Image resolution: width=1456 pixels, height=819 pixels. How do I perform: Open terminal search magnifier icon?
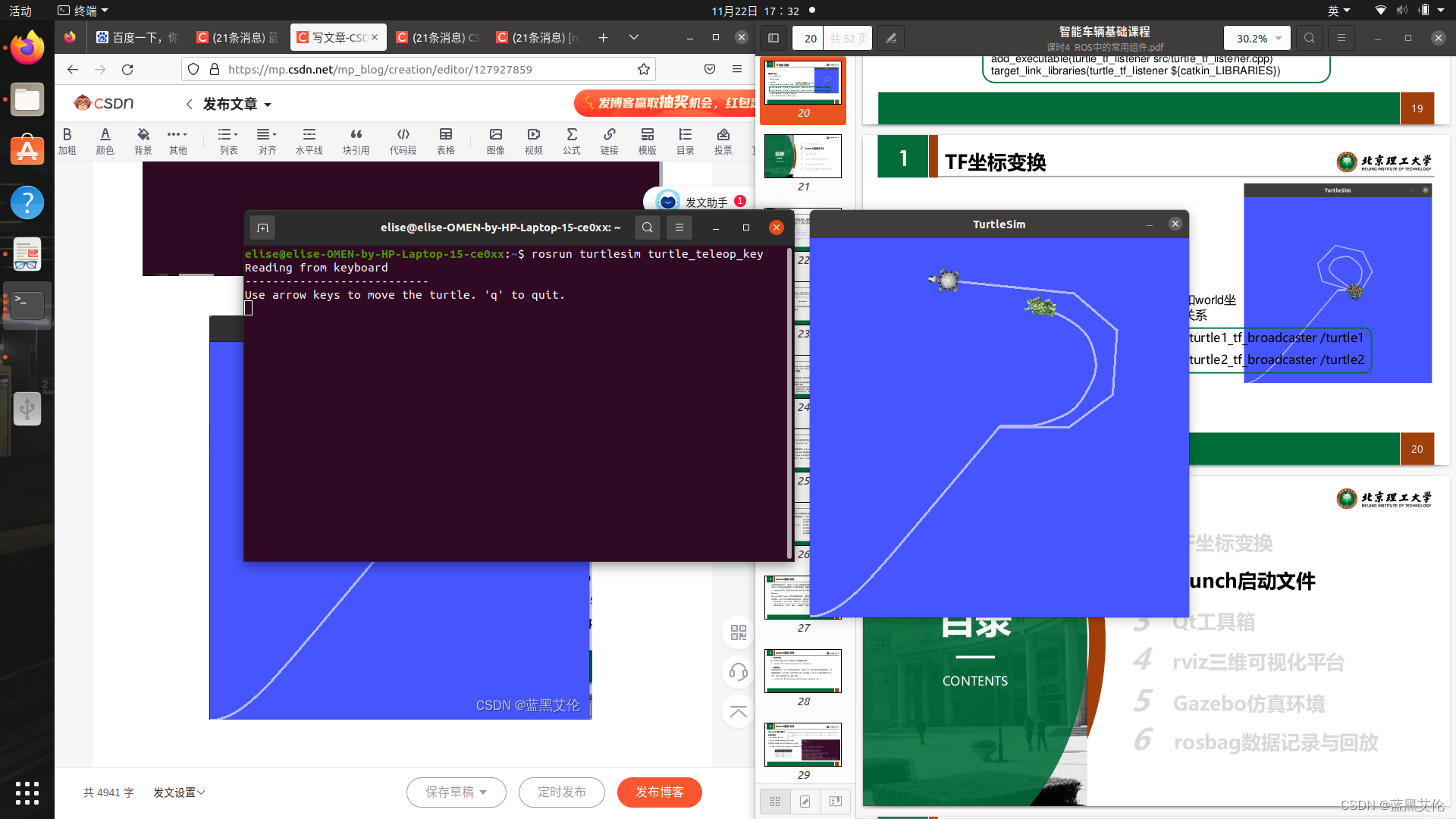pos(647,227)
